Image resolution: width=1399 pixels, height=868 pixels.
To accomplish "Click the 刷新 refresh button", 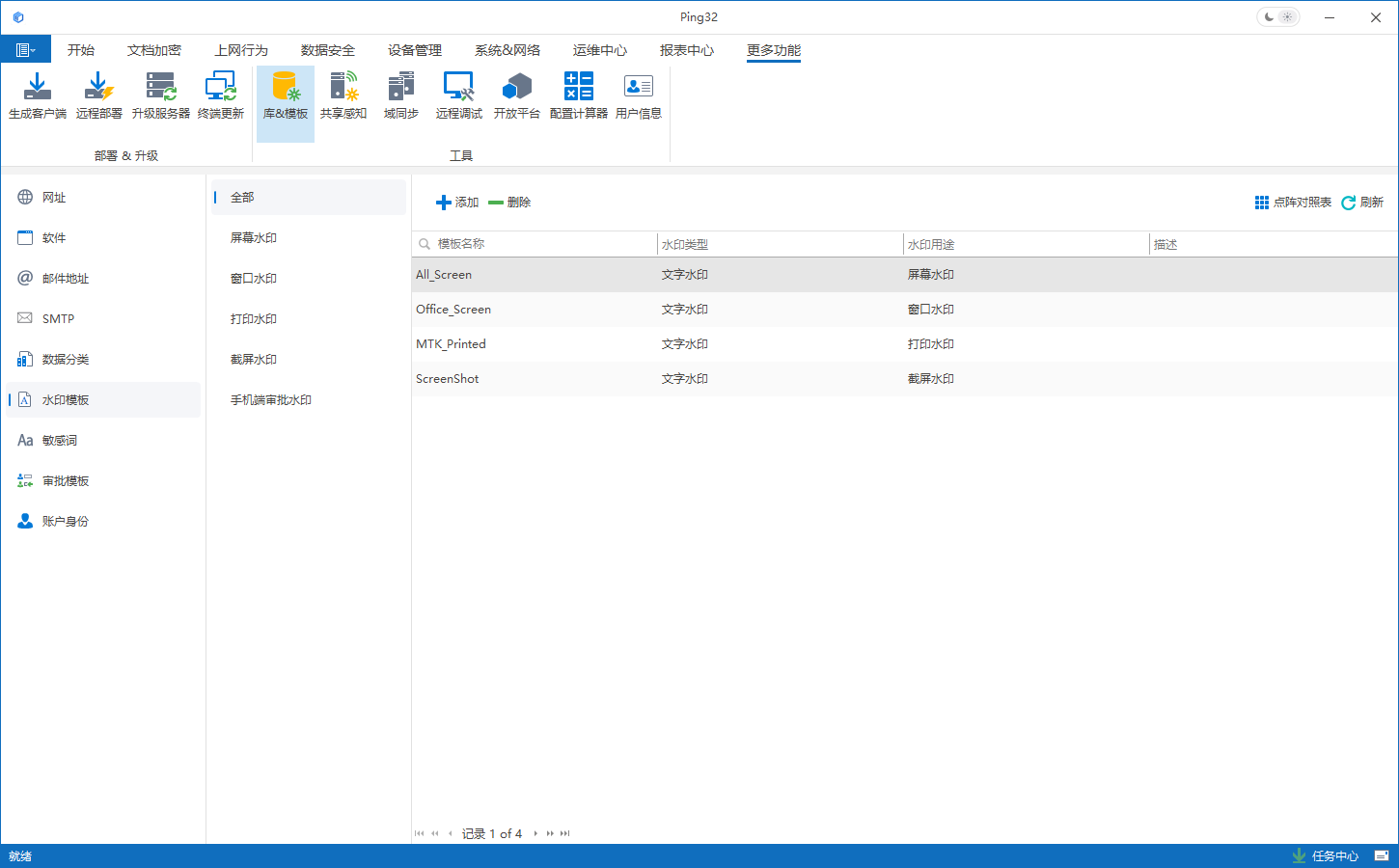I will (x=1362, y=203).
